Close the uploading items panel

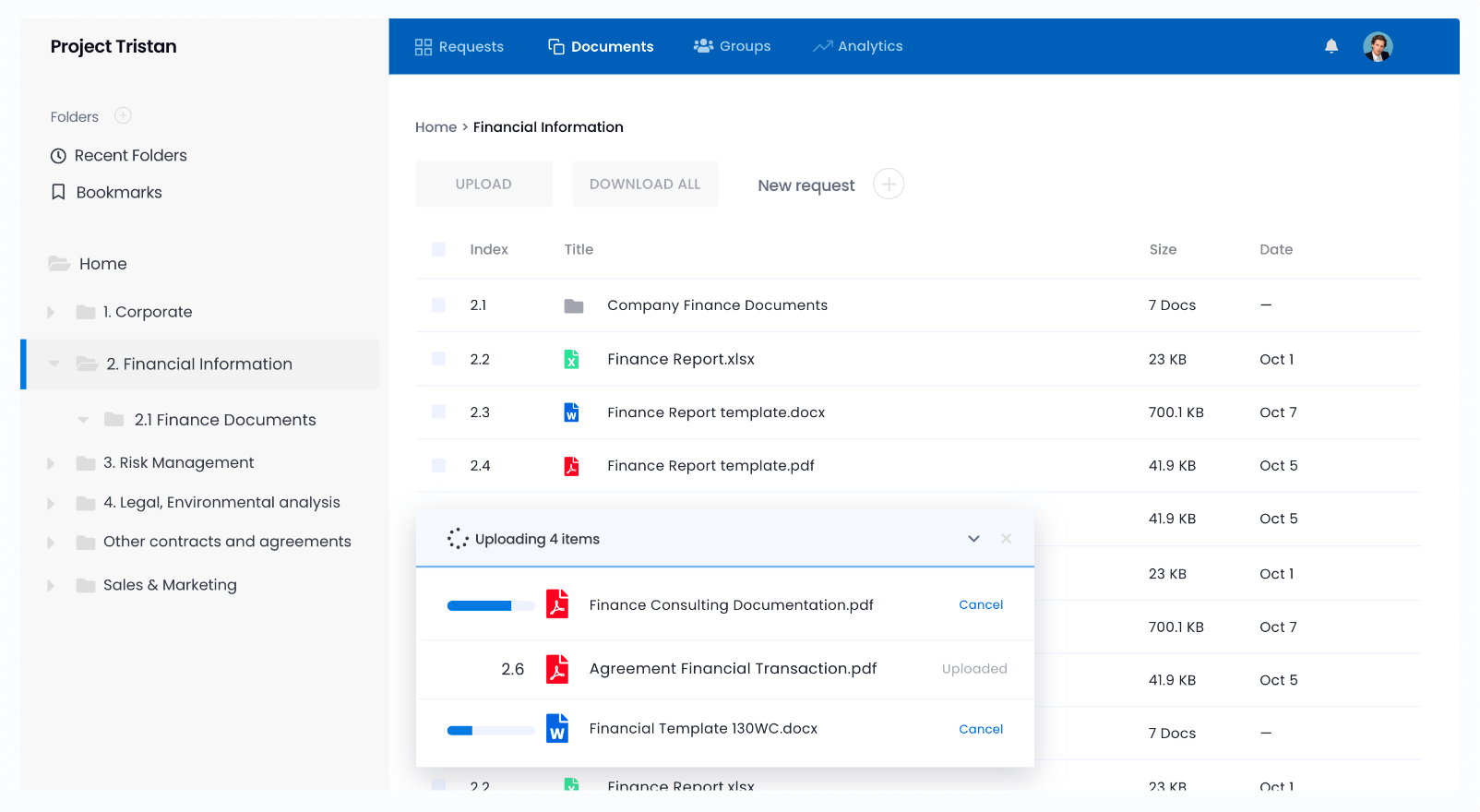click(x=1006, y=539)
